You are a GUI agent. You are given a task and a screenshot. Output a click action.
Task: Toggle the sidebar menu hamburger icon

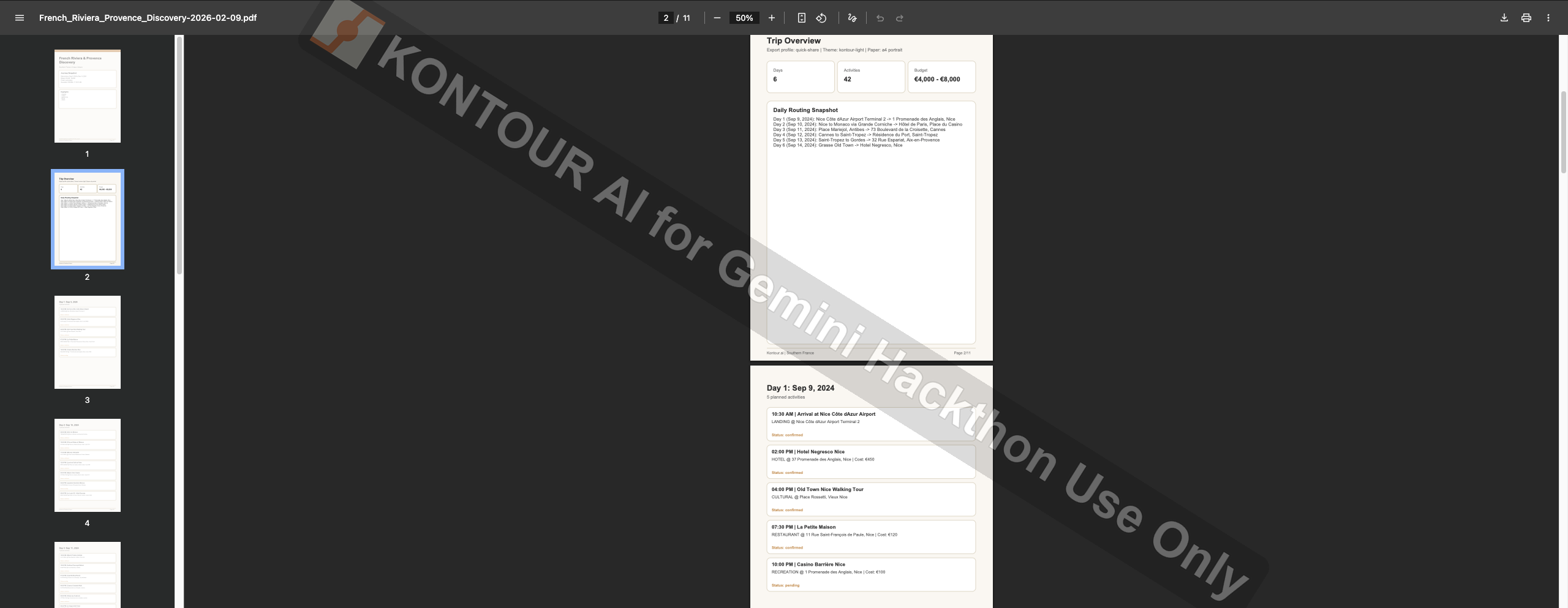tap(20, 18)
